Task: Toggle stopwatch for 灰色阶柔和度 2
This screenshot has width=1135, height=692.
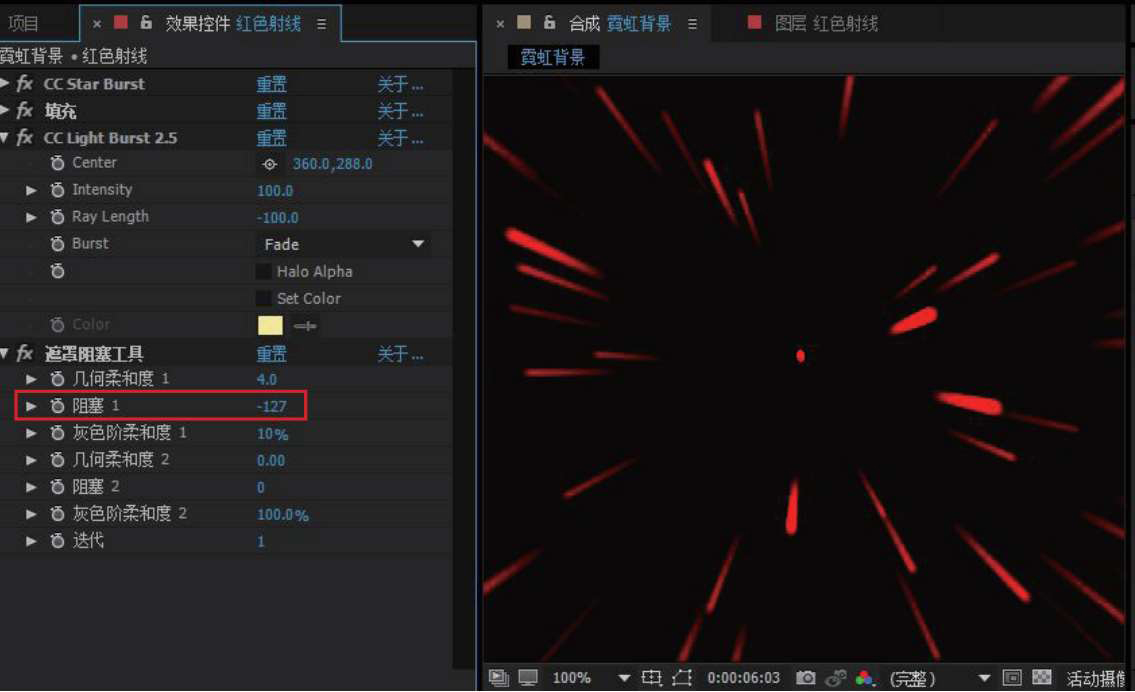Action: [58, 514]
